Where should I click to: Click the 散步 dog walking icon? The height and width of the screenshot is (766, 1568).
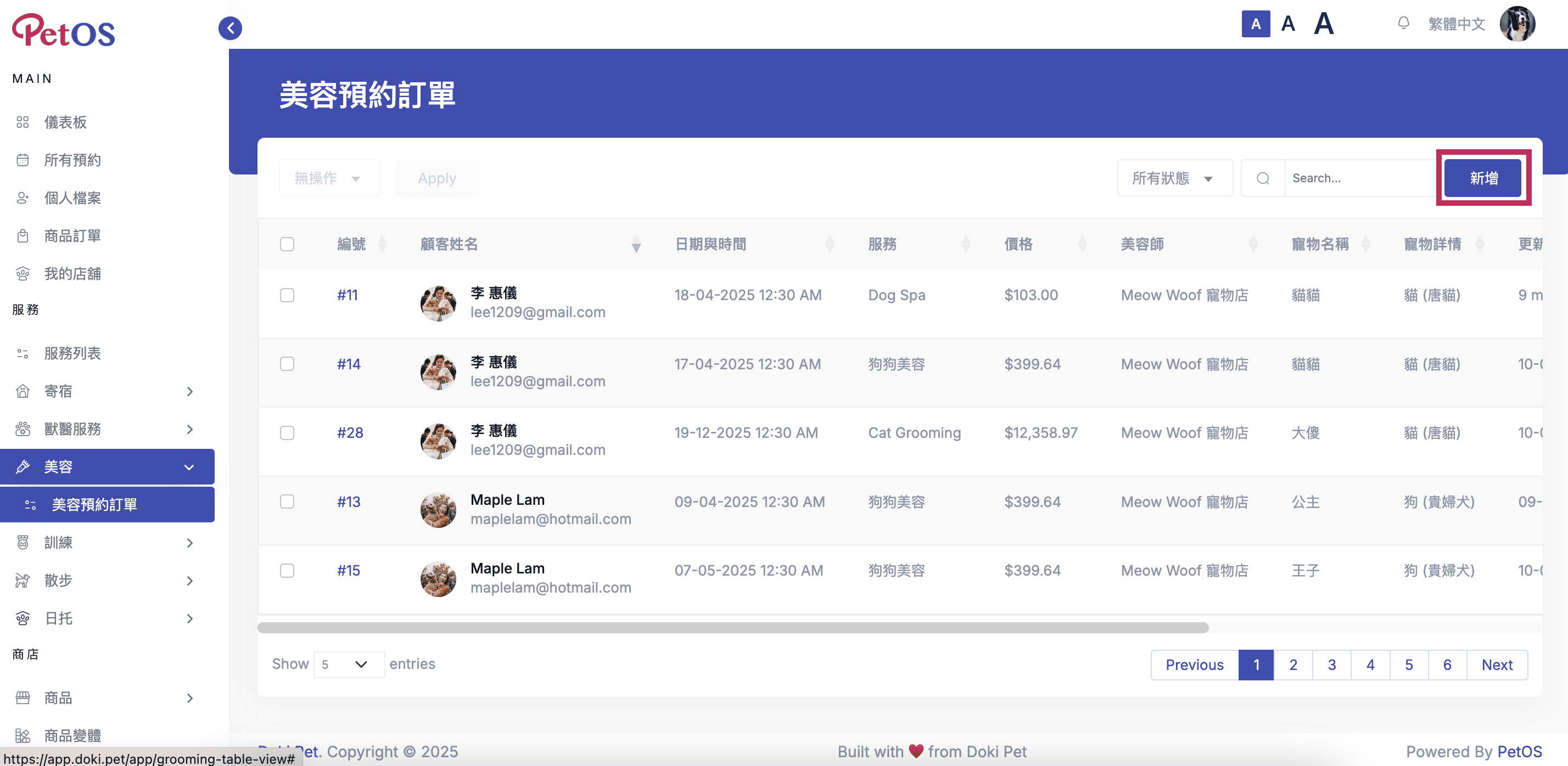[23, 581]
